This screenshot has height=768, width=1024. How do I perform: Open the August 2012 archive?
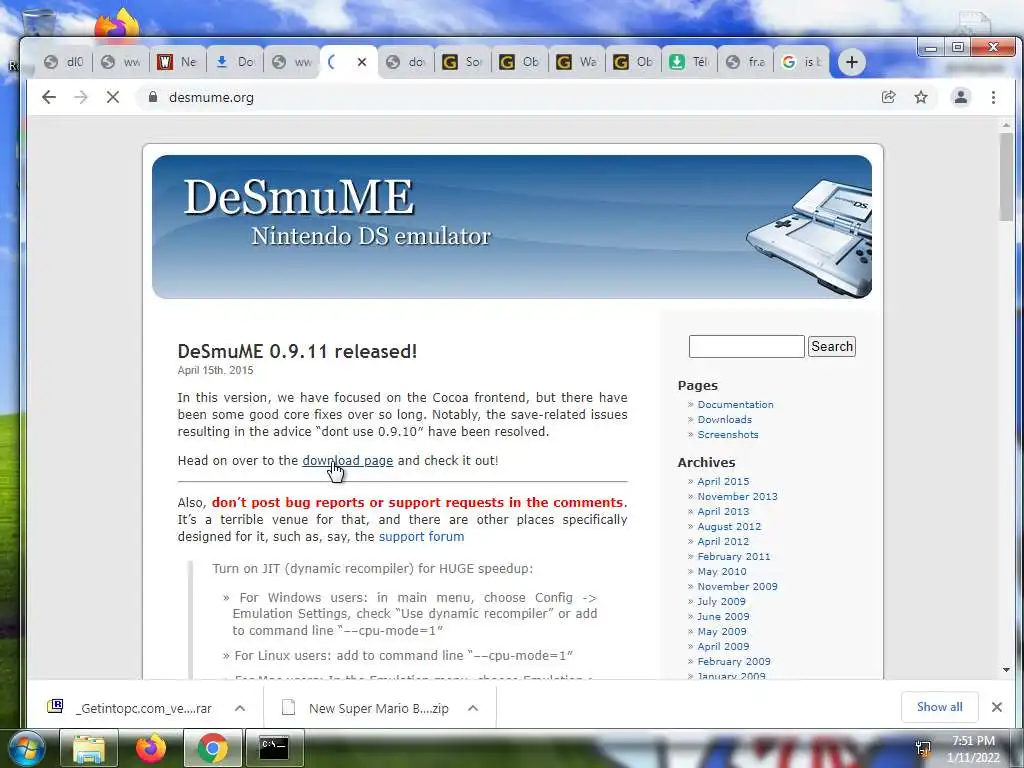(x=729, y=526)
